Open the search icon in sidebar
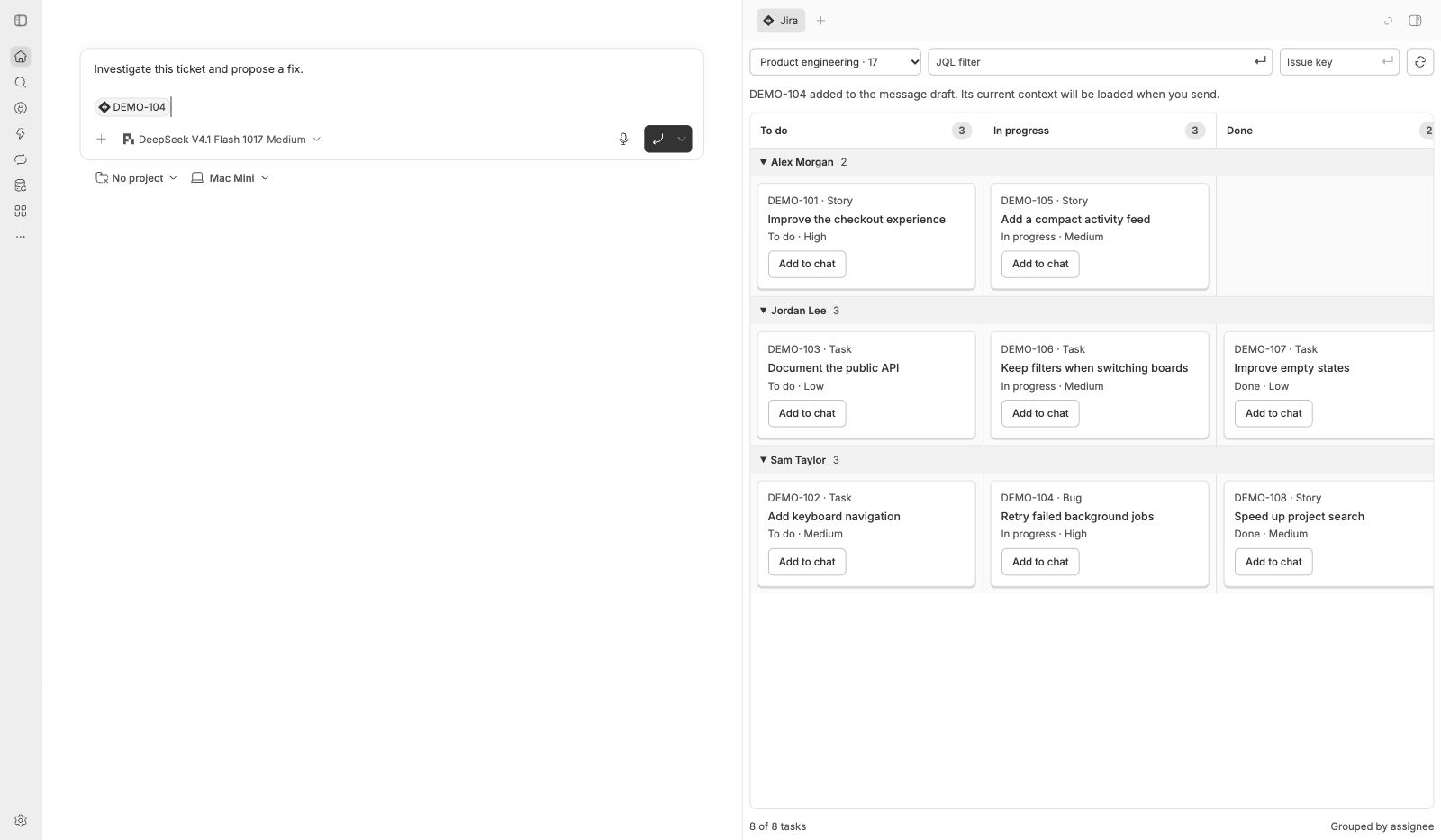The image size is (1441, 840). (x=21, y=83)
